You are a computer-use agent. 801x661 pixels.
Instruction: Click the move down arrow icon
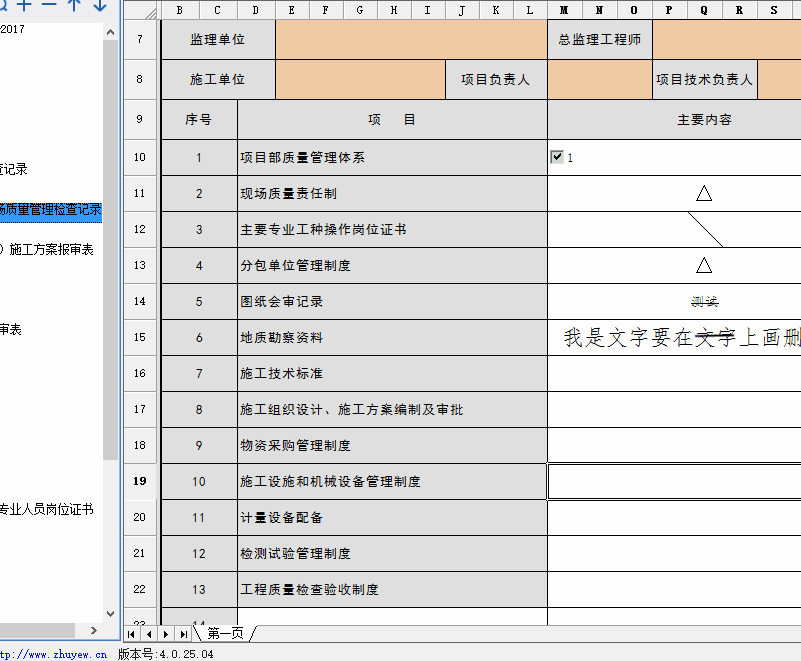tap(99, 5)
